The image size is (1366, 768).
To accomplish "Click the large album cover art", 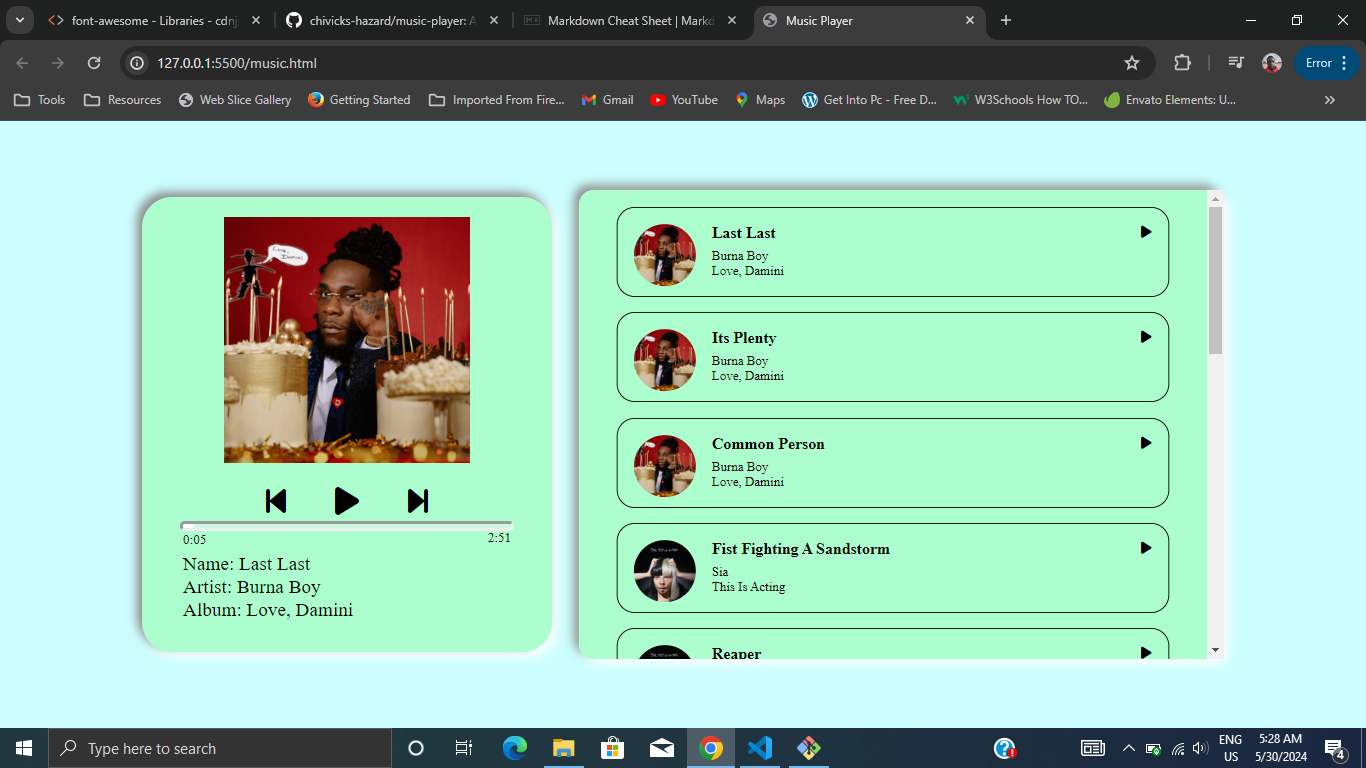I will coord(347,340).
